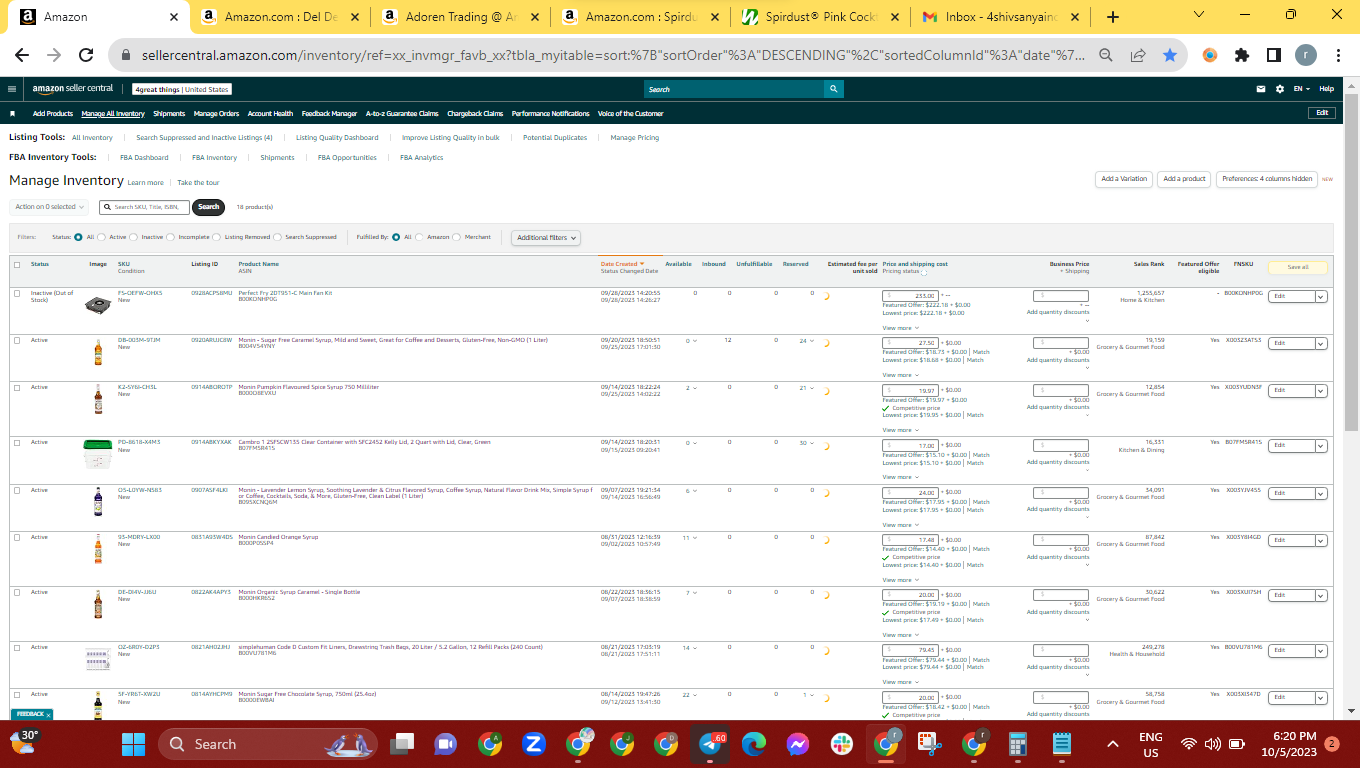
Task: Select the Active status radio button
Action: click(103, 237)
